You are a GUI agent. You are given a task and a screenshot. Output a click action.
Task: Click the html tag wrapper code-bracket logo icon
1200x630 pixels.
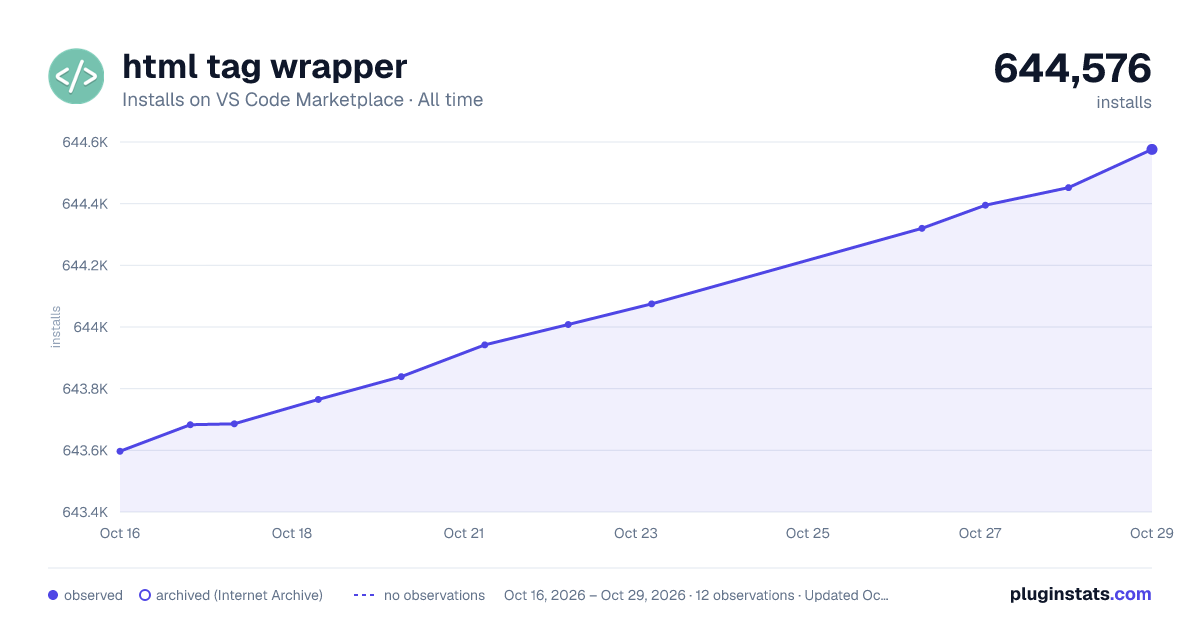(76, 76)
